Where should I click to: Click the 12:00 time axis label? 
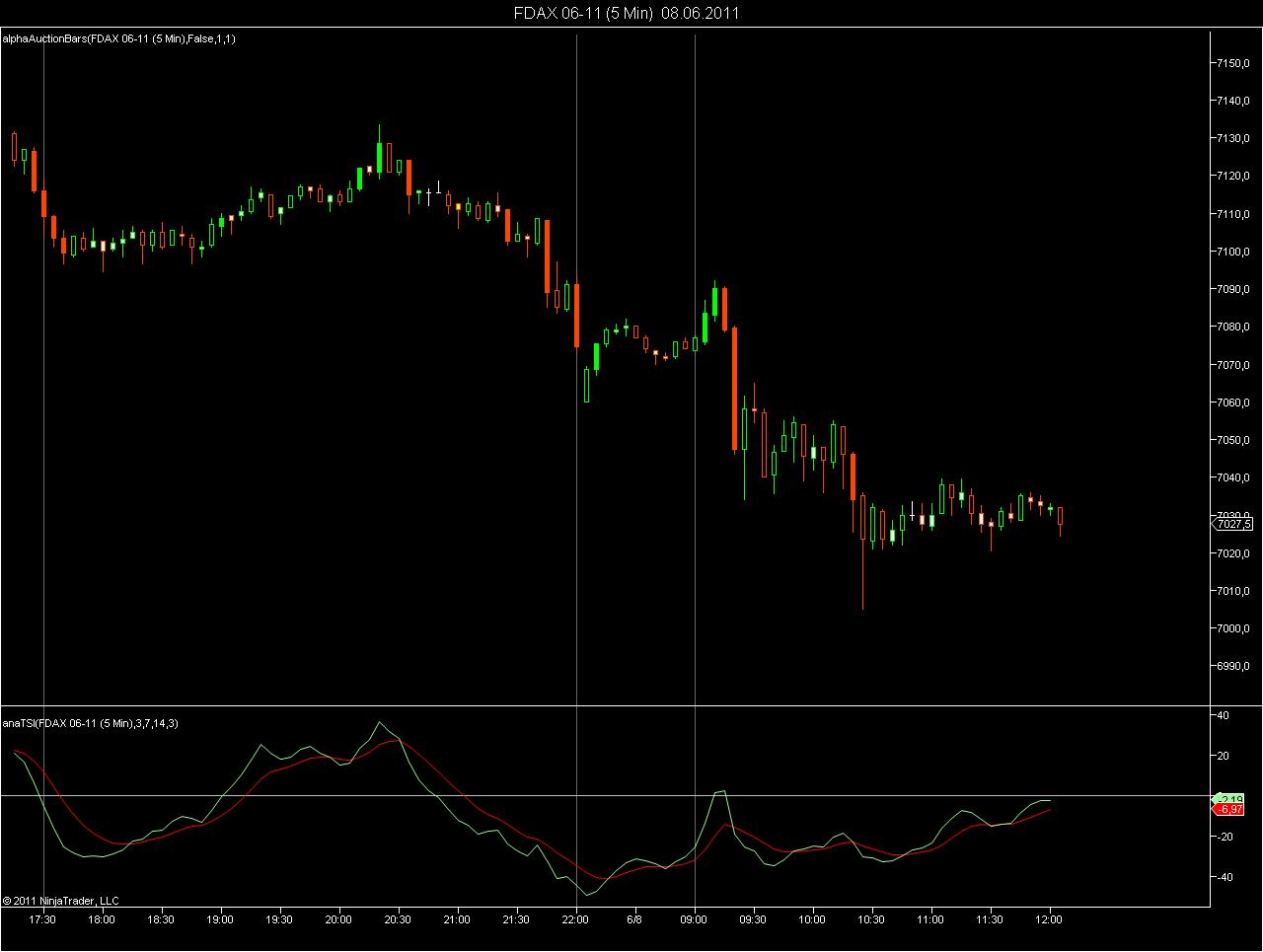(x=1049, y=919)
